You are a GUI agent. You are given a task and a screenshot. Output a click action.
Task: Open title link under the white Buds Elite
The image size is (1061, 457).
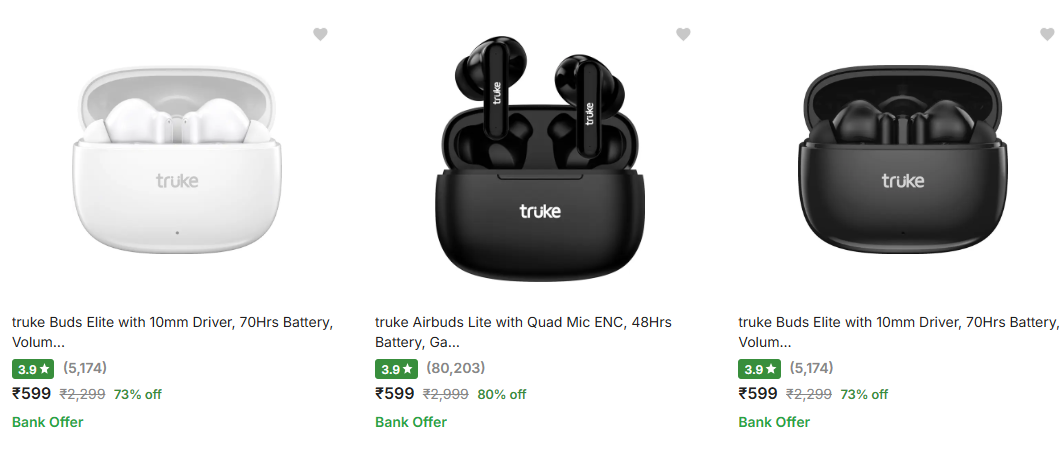(172, 331)
